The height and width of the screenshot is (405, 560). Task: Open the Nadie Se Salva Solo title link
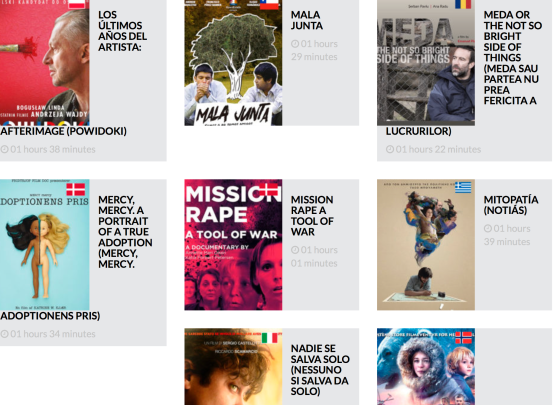(x=320, y=370)
